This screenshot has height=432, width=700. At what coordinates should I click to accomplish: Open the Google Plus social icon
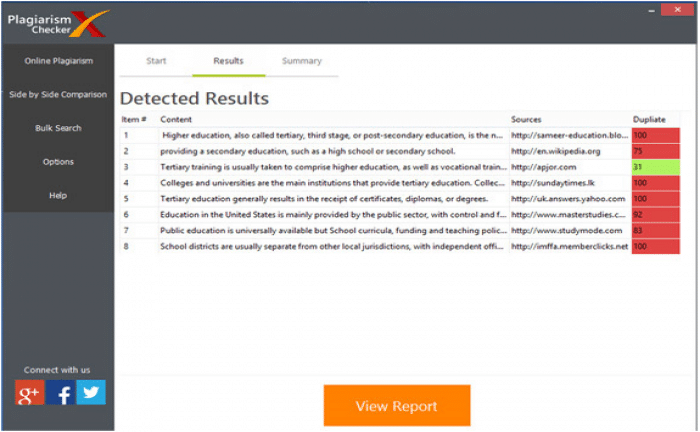30,393
